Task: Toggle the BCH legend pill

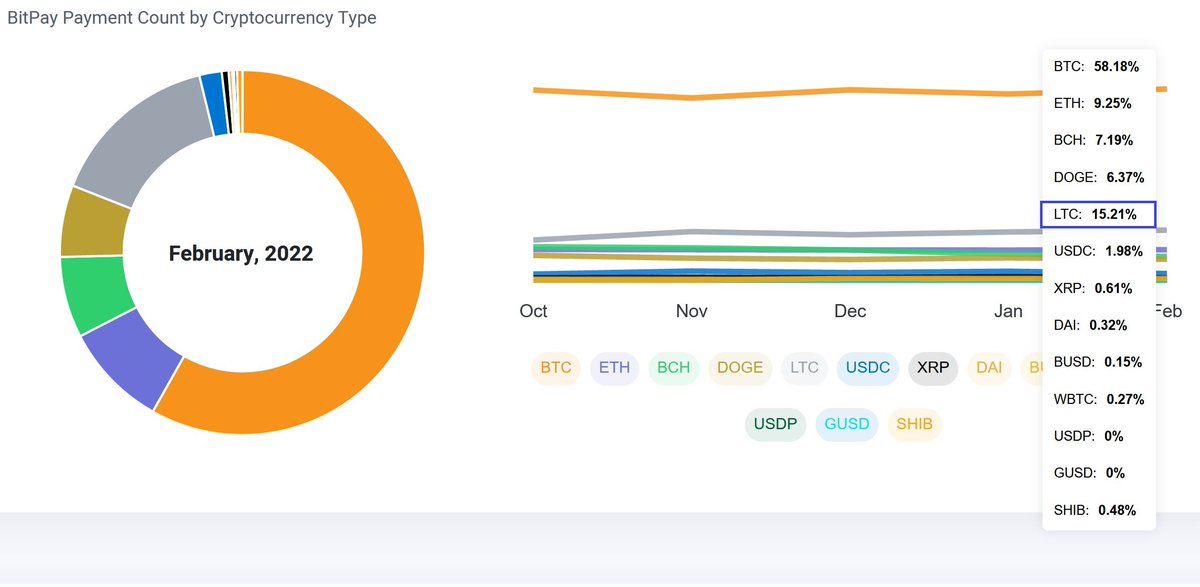Action: [673, 368]
